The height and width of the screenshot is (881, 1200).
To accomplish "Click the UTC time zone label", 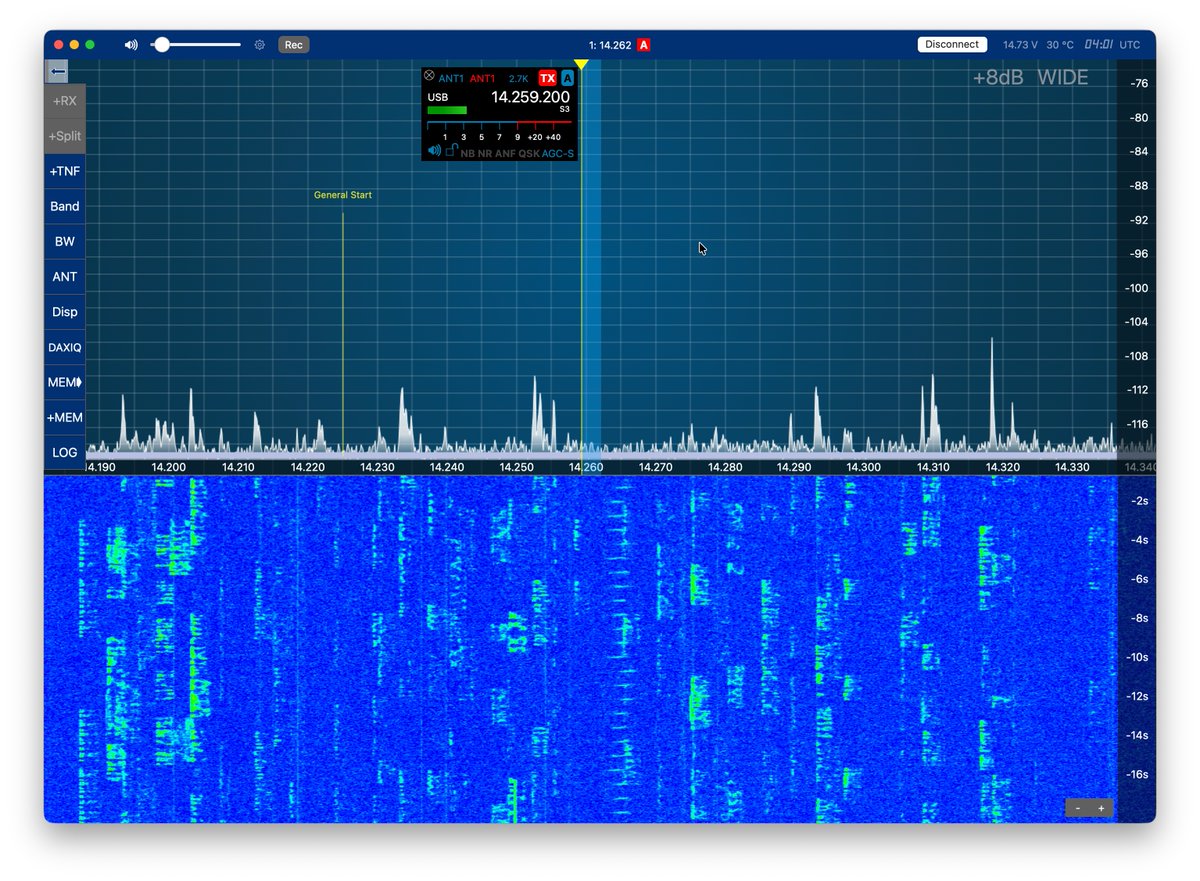I will (x=1130, y=45).
